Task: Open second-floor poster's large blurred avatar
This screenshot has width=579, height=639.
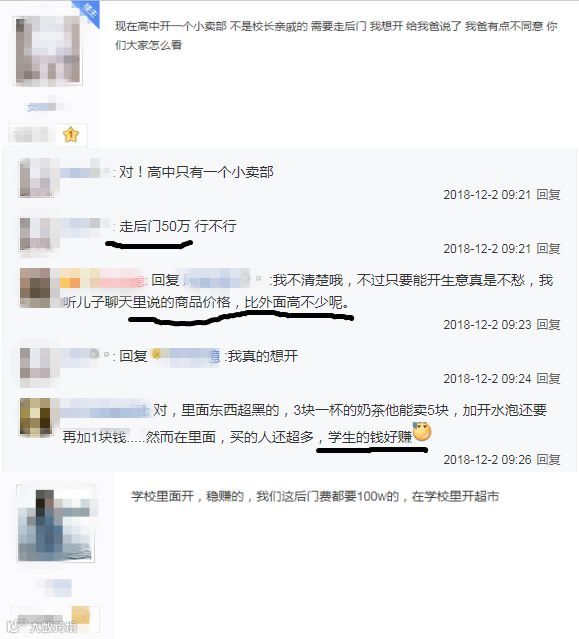Action: point(56,524)
